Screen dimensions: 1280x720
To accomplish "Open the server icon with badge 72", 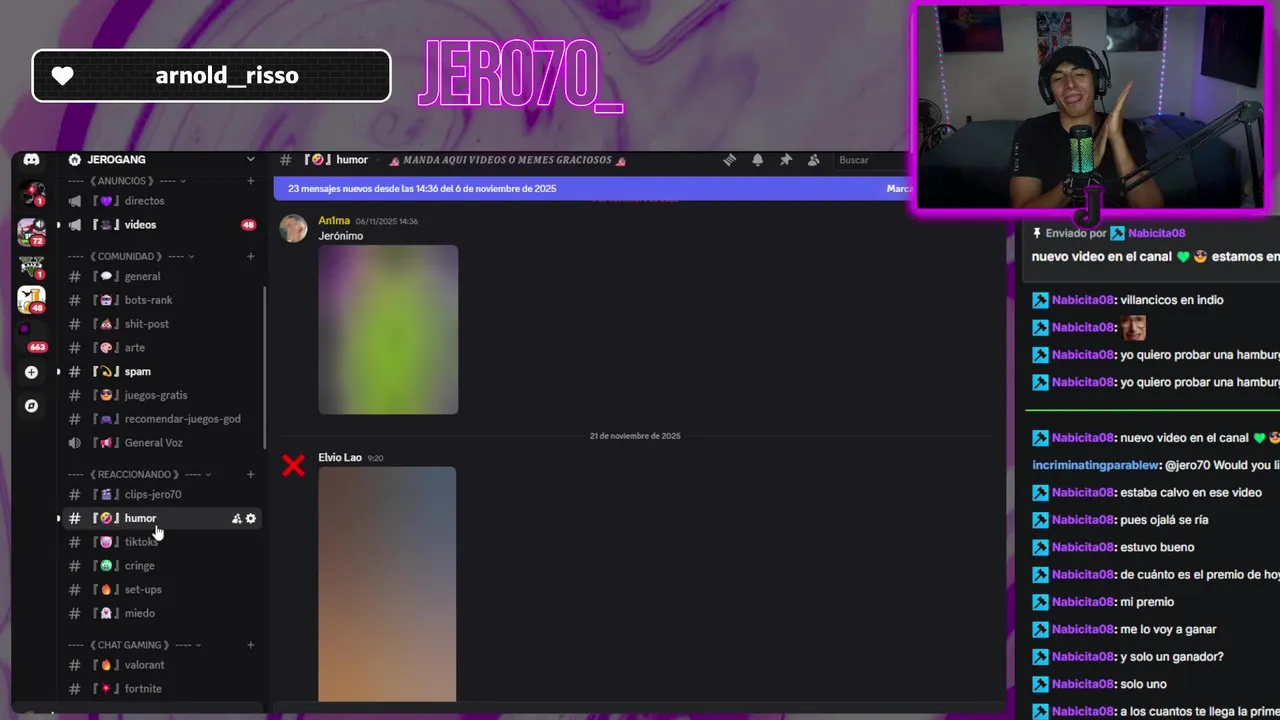I will (x=31, y=231).
